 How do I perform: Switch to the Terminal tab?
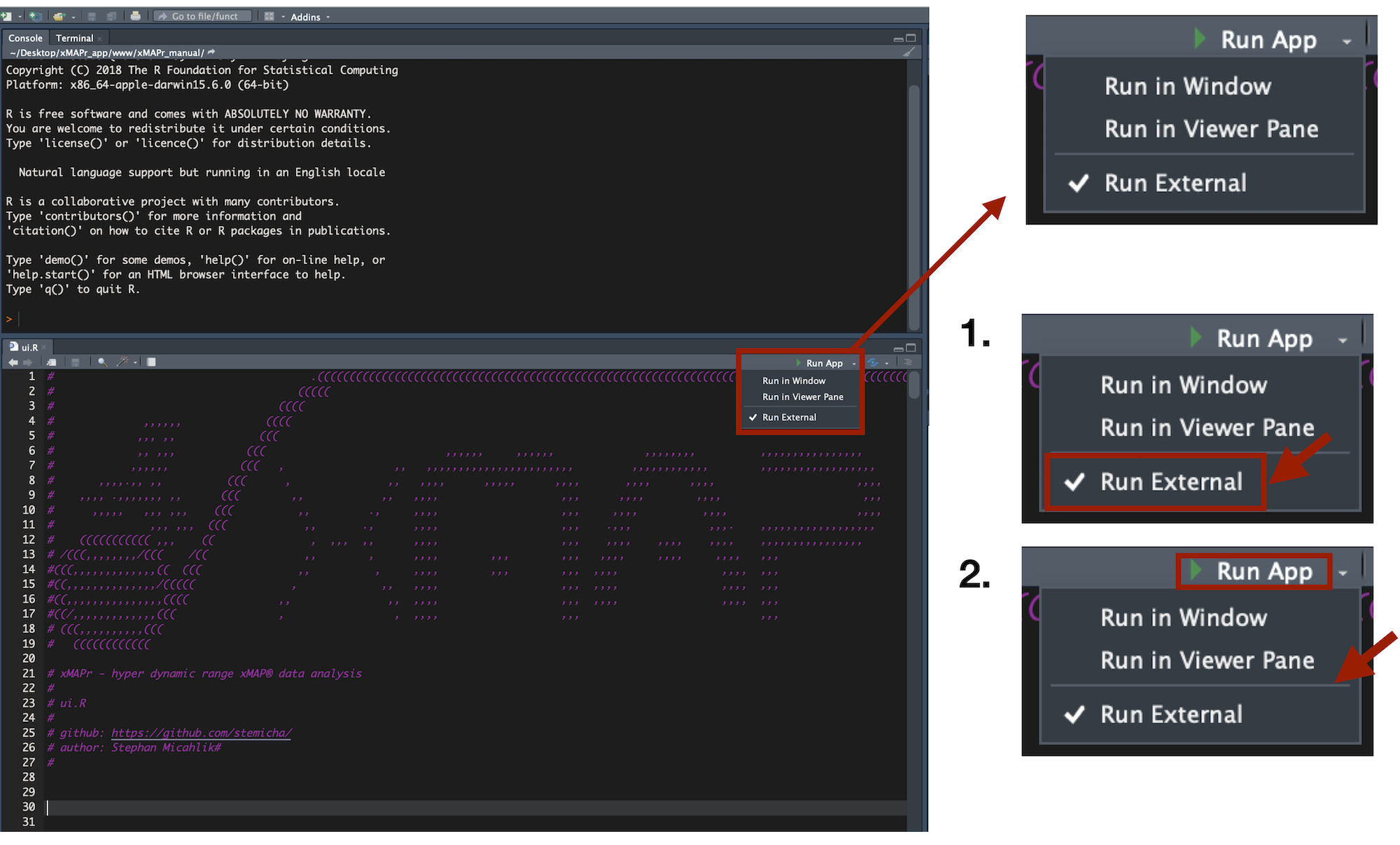pyautogui.click(x=74, y=39)
